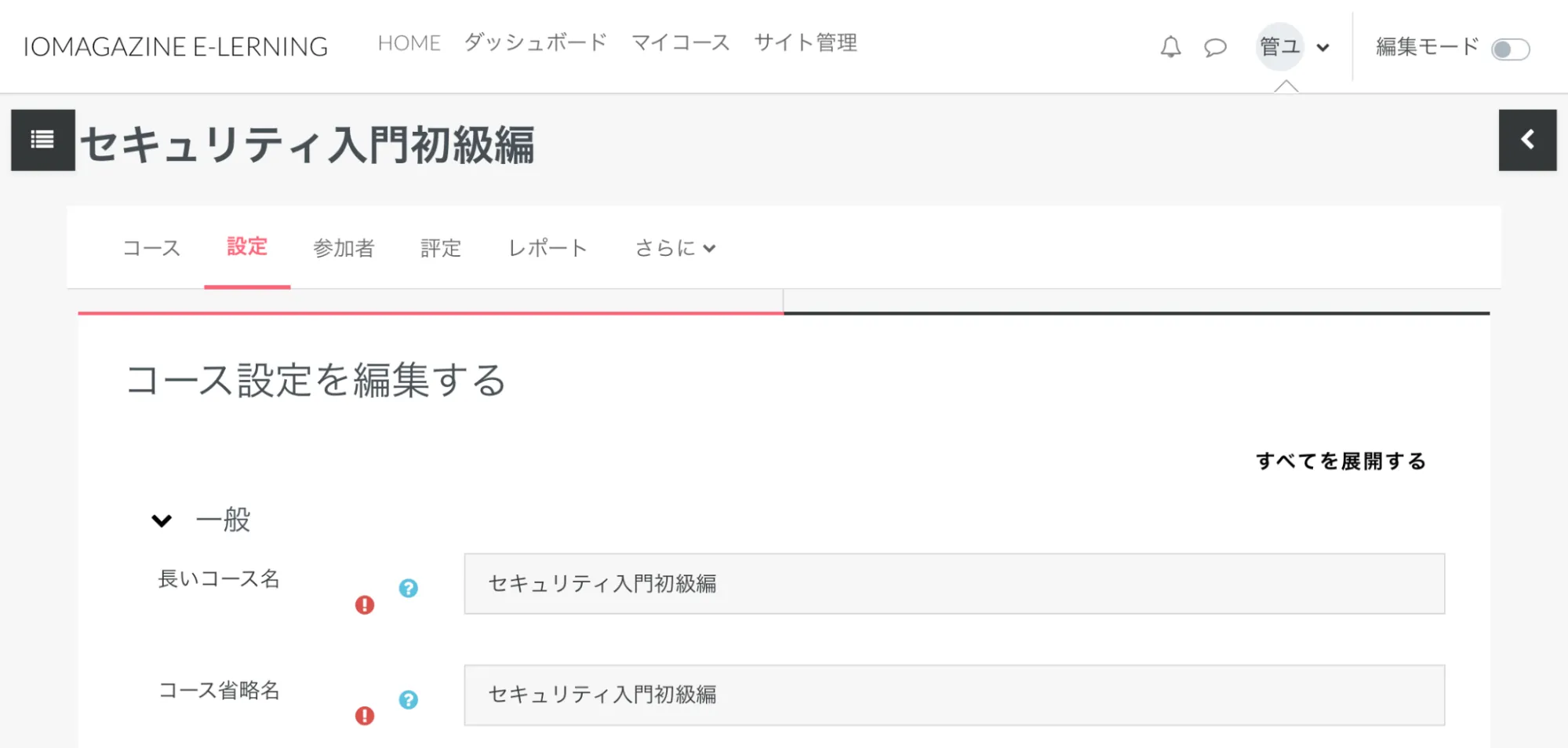1568x748 pixels.
Task: Open the course index drawer
Action: (42, 140)
